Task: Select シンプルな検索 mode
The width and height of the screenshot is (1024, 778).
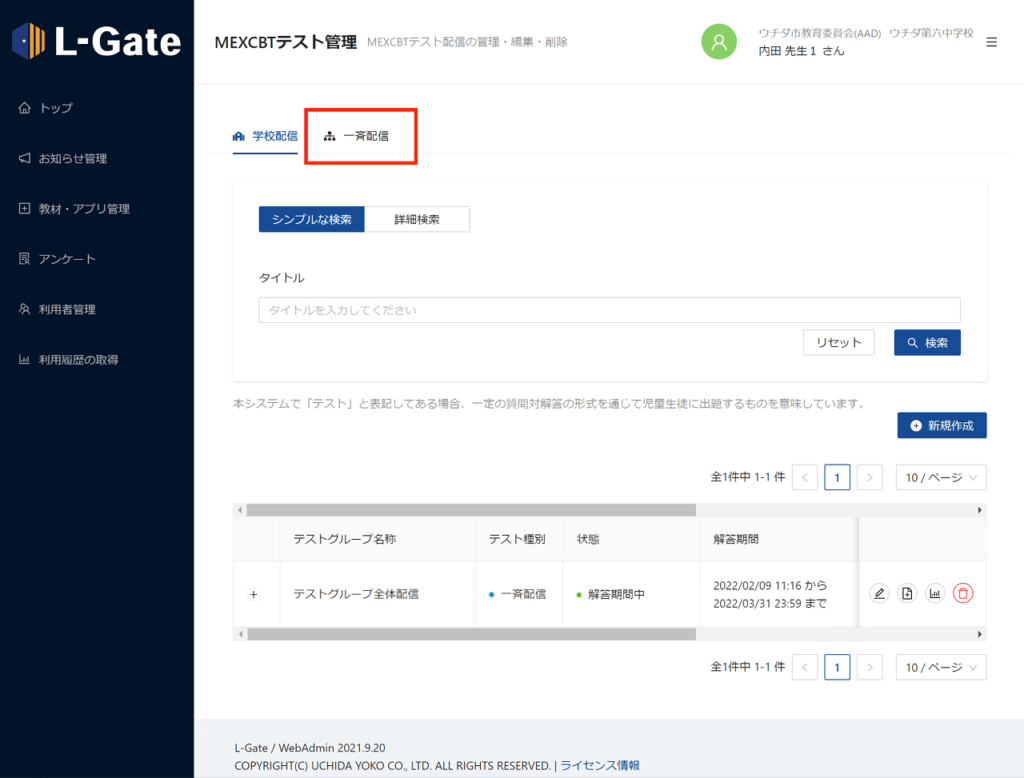Action: 312,219
